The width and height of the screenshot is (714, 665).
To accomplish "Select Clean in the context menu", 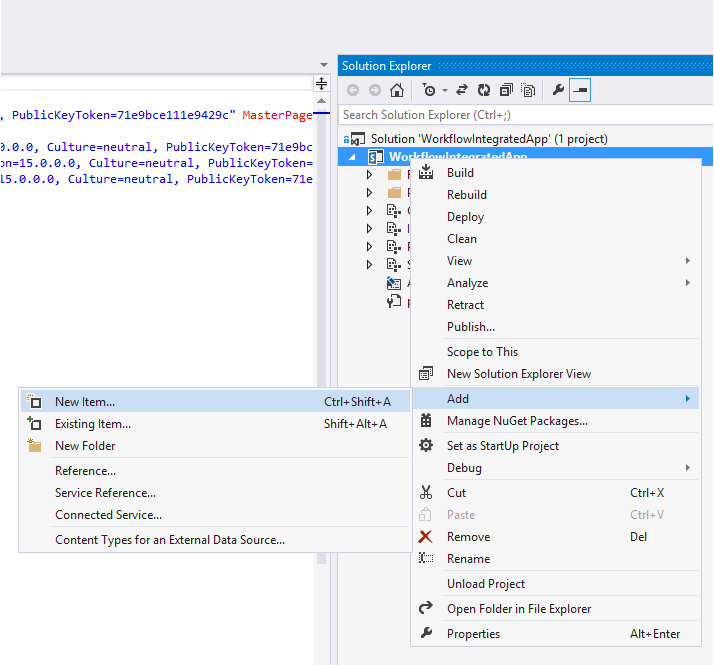I will 462,239.
